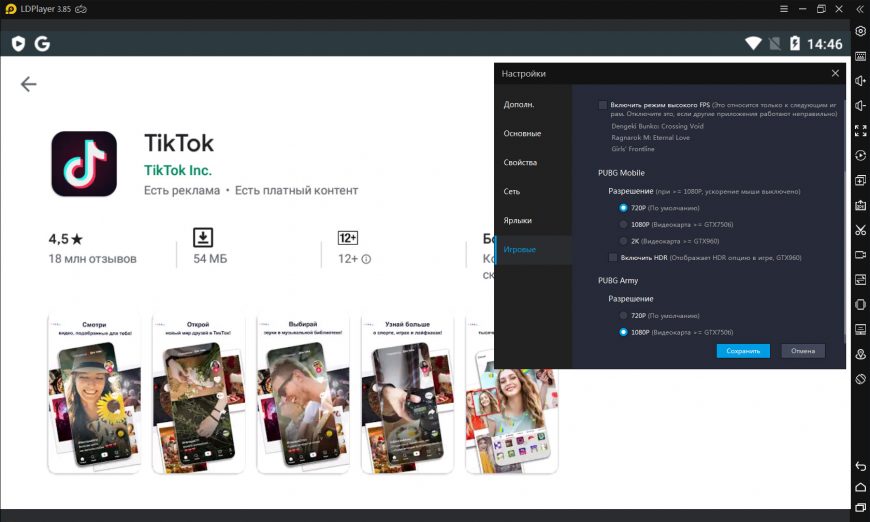Start video recording from sidebar
Viewport: 870px width, 522px height.
860,255
